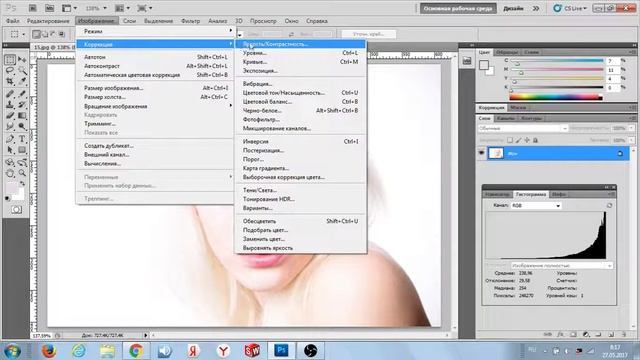This screenshot has width=640, height=360.
Task: Switch to the Каналы tab
Action: pos(505,118)
